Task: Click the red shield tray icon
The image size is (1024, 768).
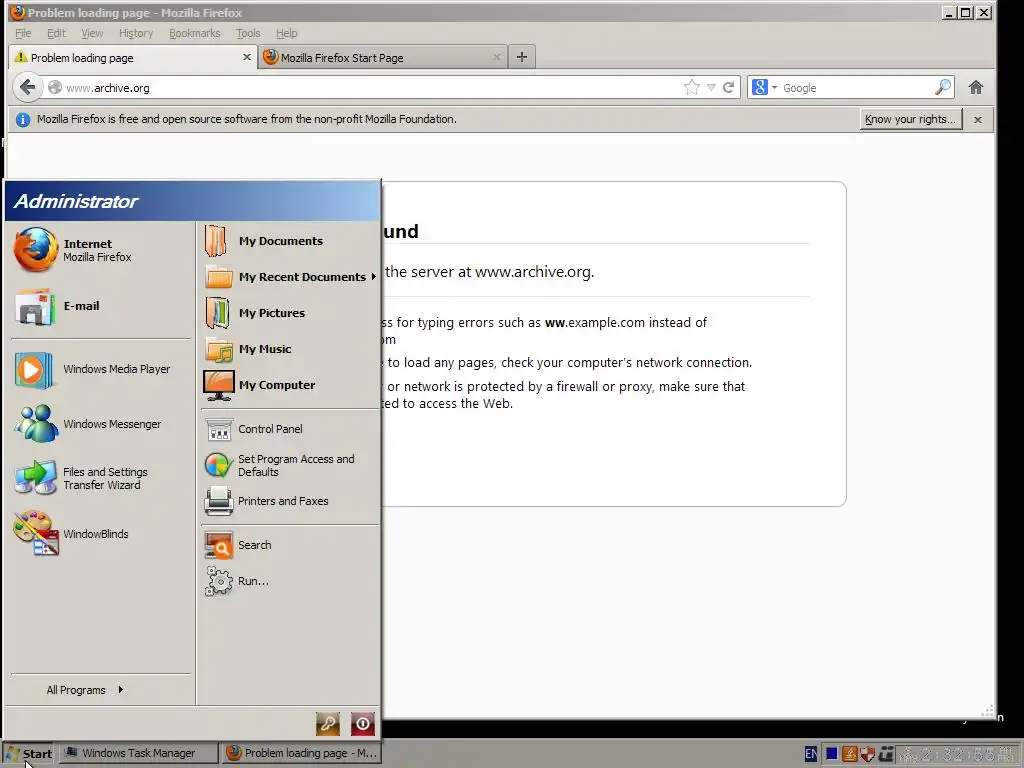Action: coord(867,754)
